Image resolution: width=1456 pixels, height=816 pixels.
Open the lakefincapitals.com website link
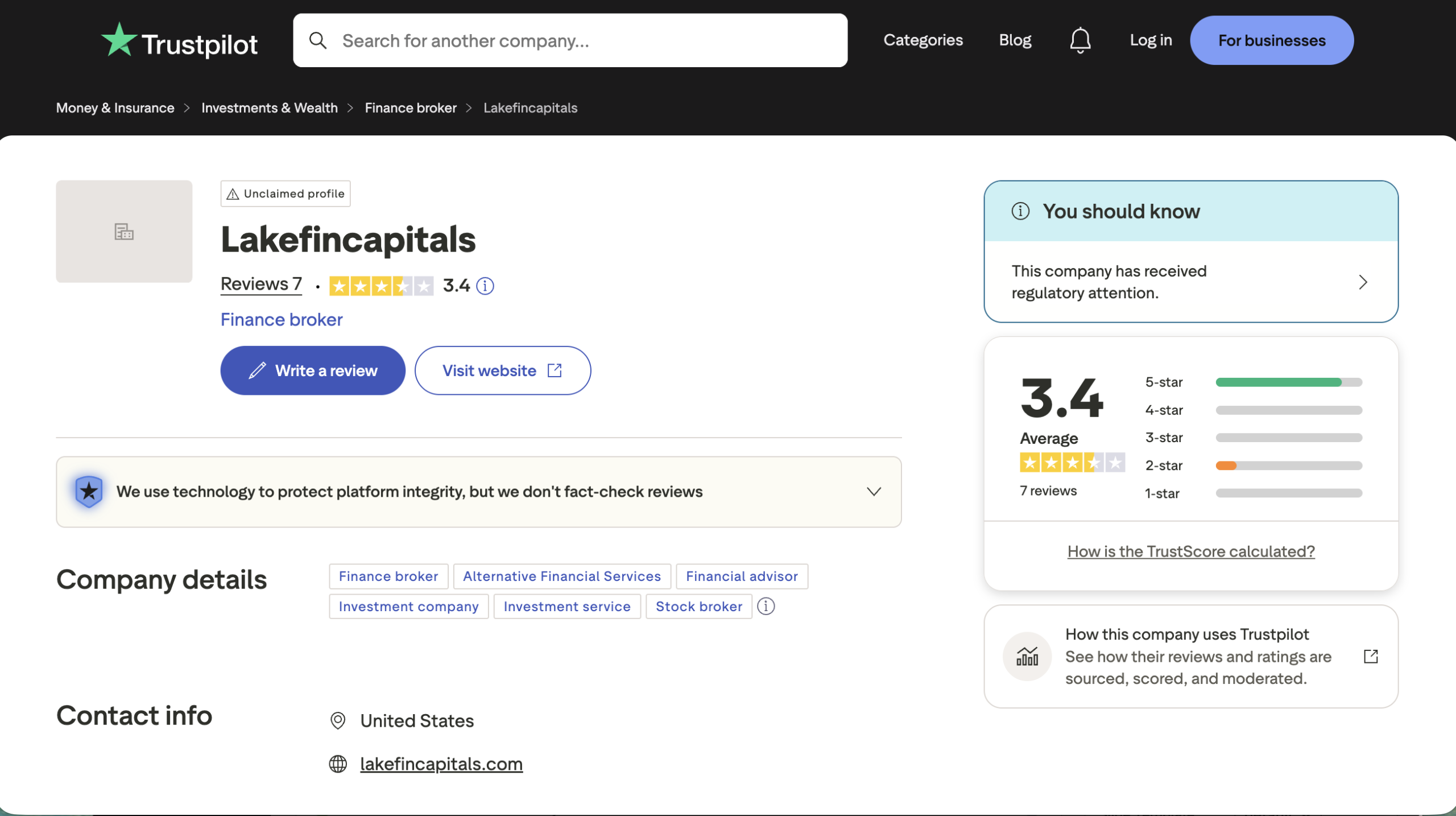441,764
